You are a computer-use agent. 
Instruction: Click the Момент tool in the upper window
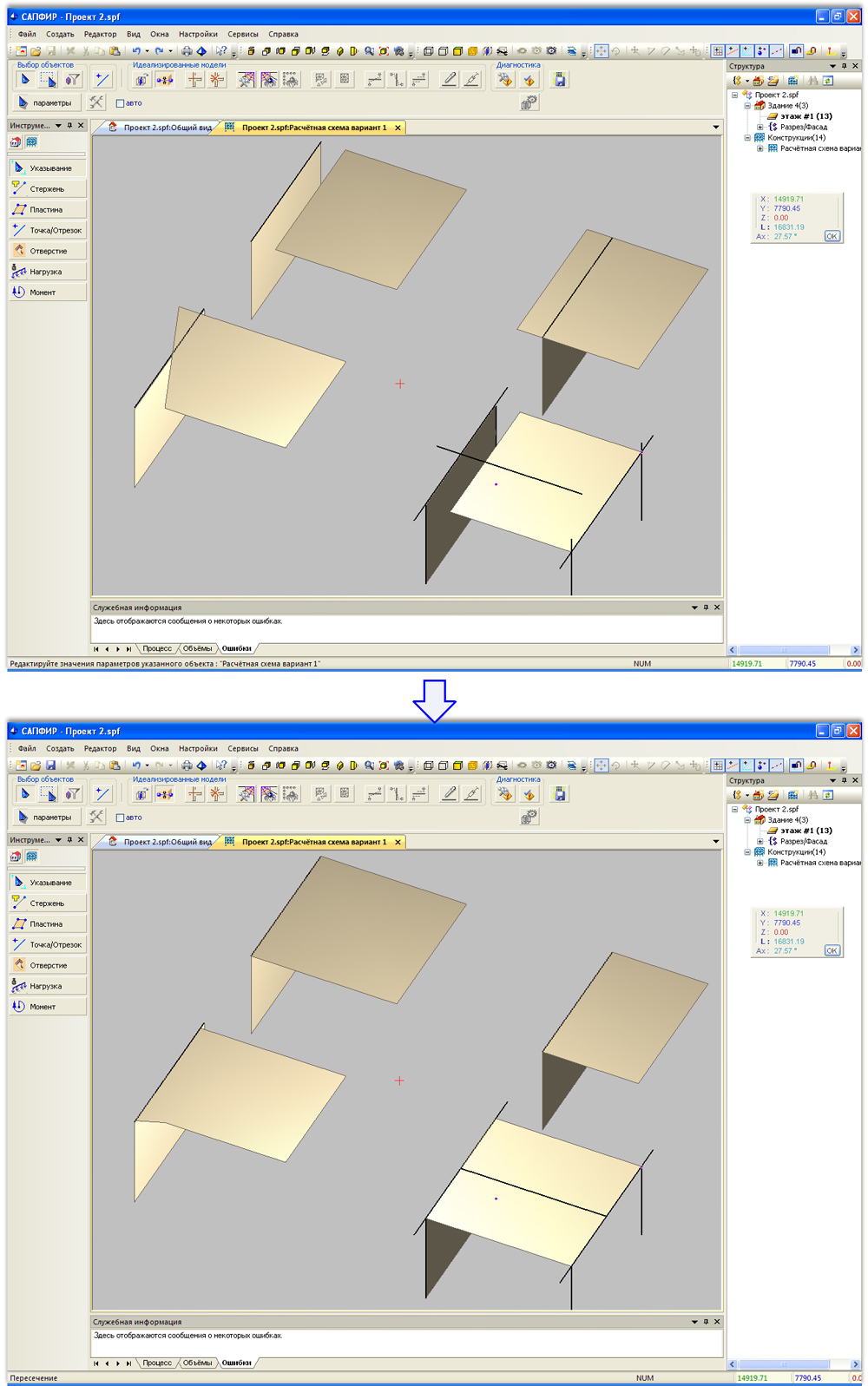(x=47, y=292)
